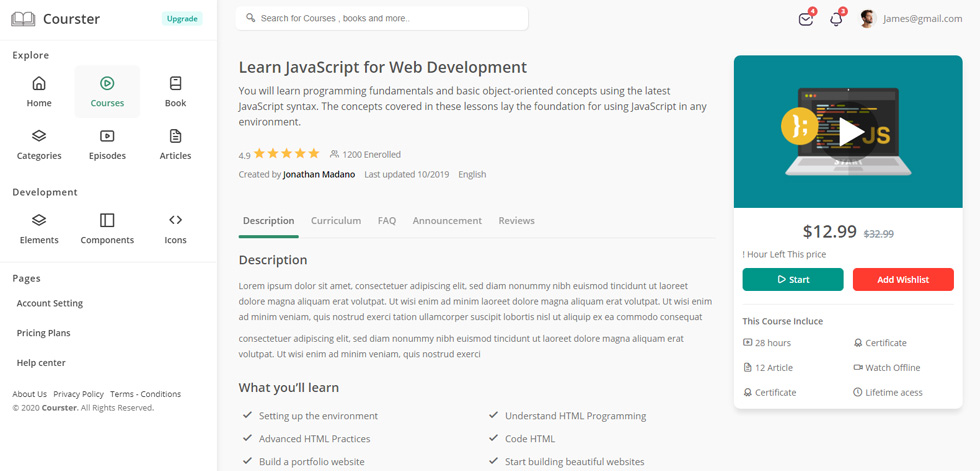This screenshot has height=471, width=980.
Task: Open Categories from the sidebar
Action: click(x=39, y=145)
